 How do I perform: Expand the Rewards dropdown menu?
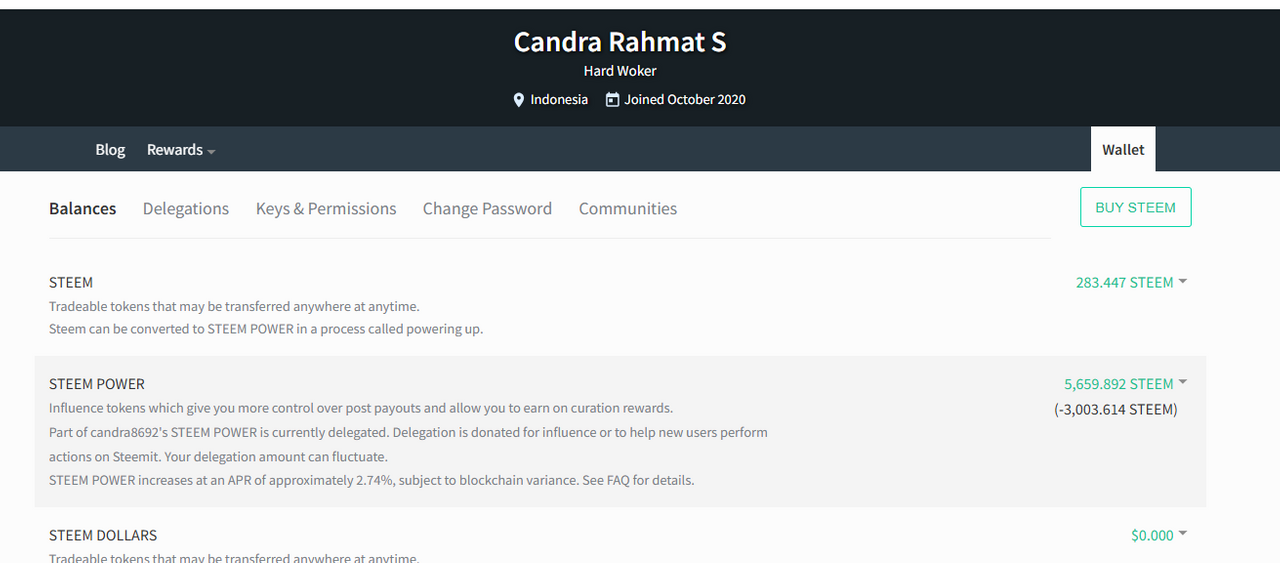pyautogui.click(x=181, y=149)
